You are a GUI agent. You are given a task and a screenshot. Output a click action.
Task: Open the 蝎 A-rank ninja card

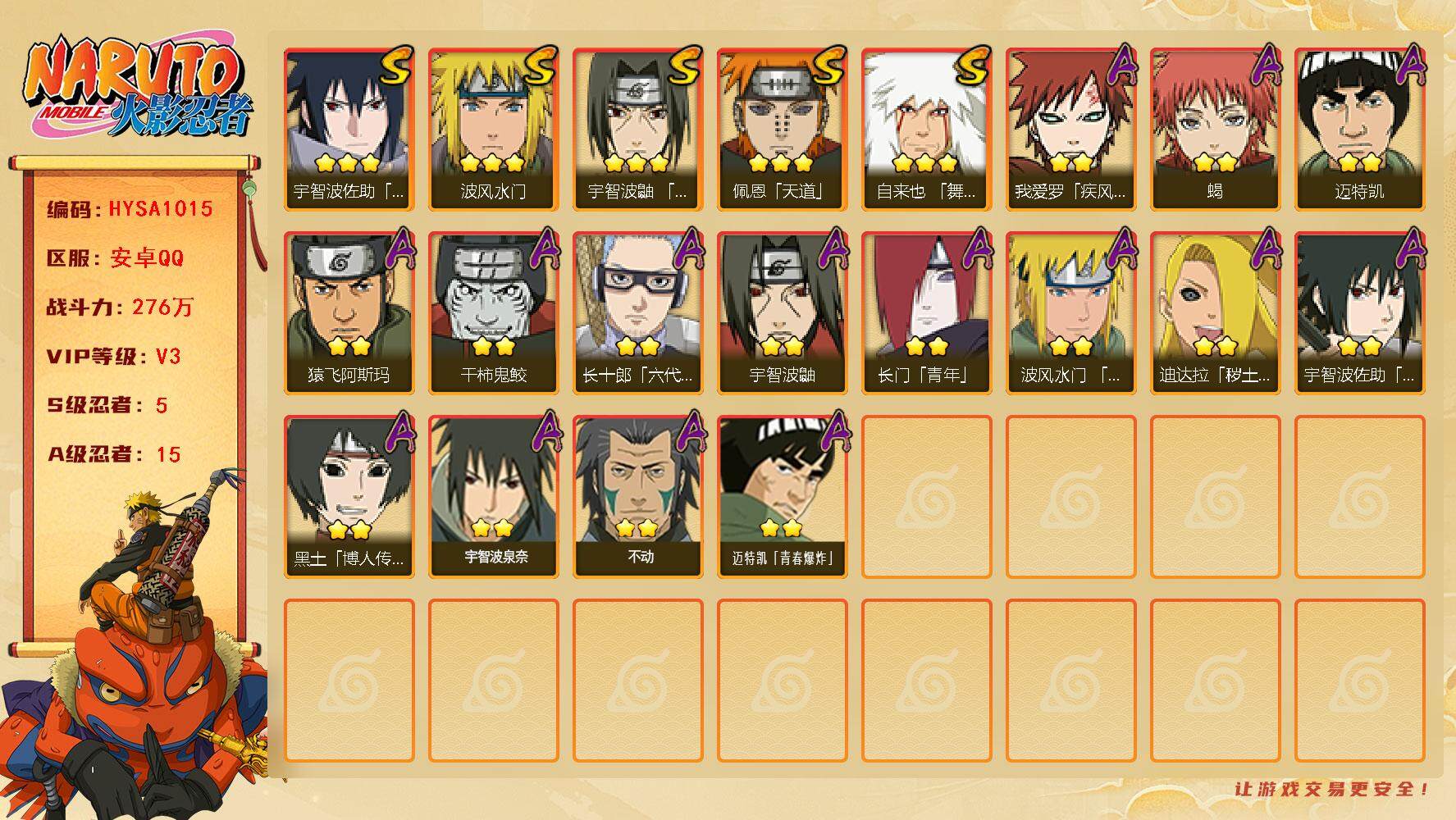(x=1215, y=130)
